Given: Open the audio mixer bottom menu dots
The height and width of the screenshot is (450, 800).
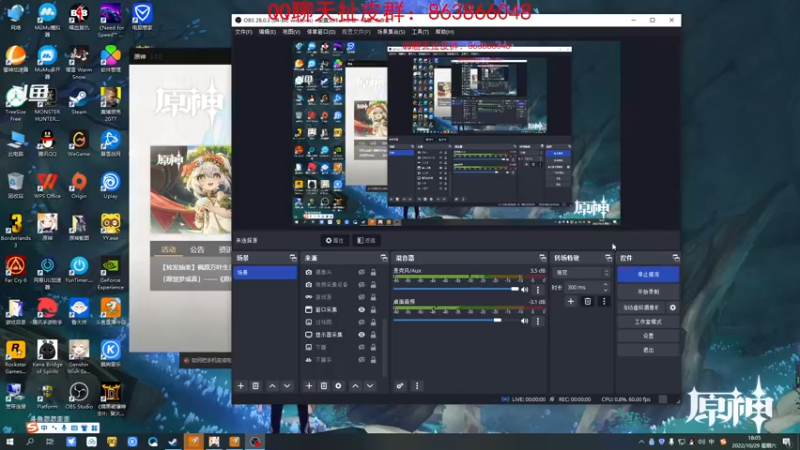Looking at the screenshot, I should [x=417, y=386].
